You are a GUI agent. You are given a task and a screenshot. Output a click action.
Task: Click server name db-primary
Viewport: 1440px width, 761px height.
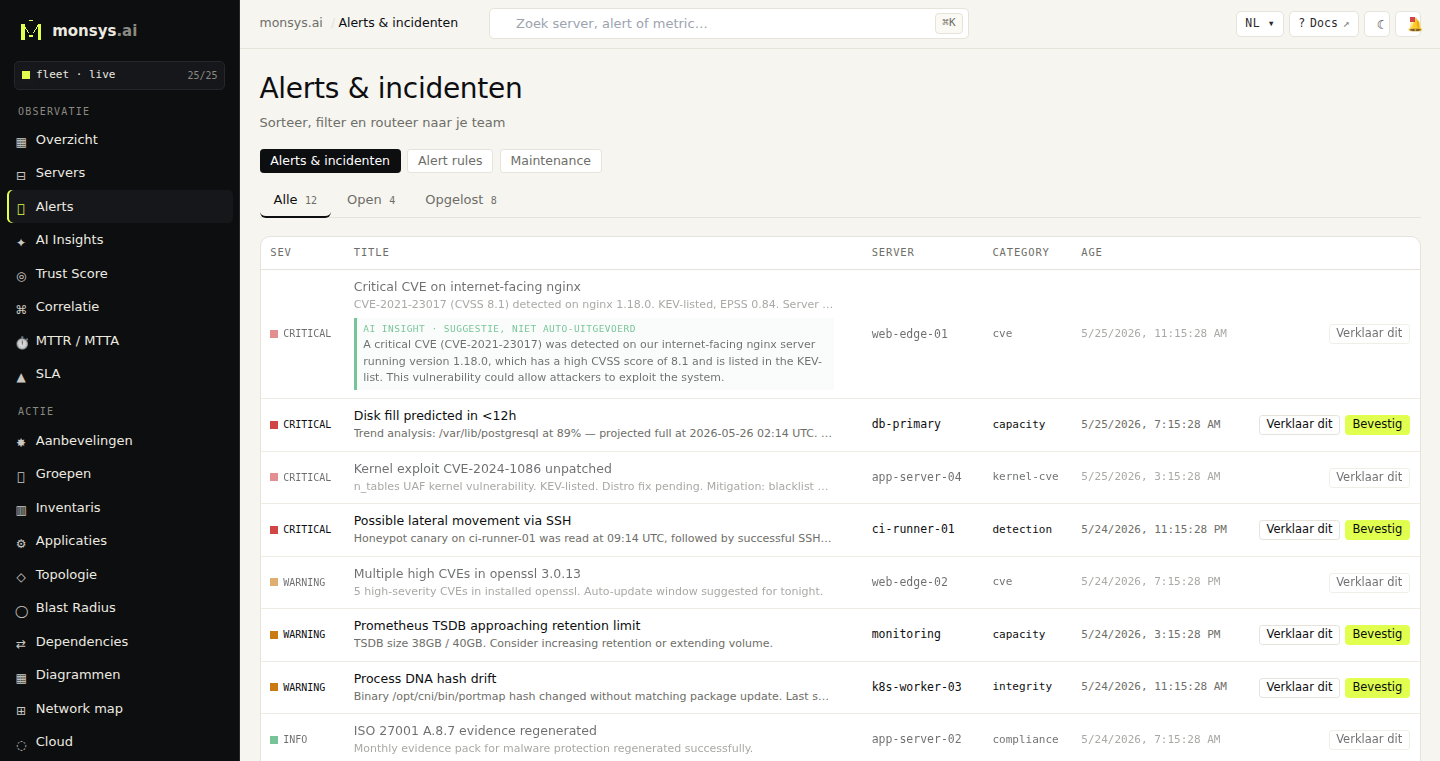(x=906, y=424)
